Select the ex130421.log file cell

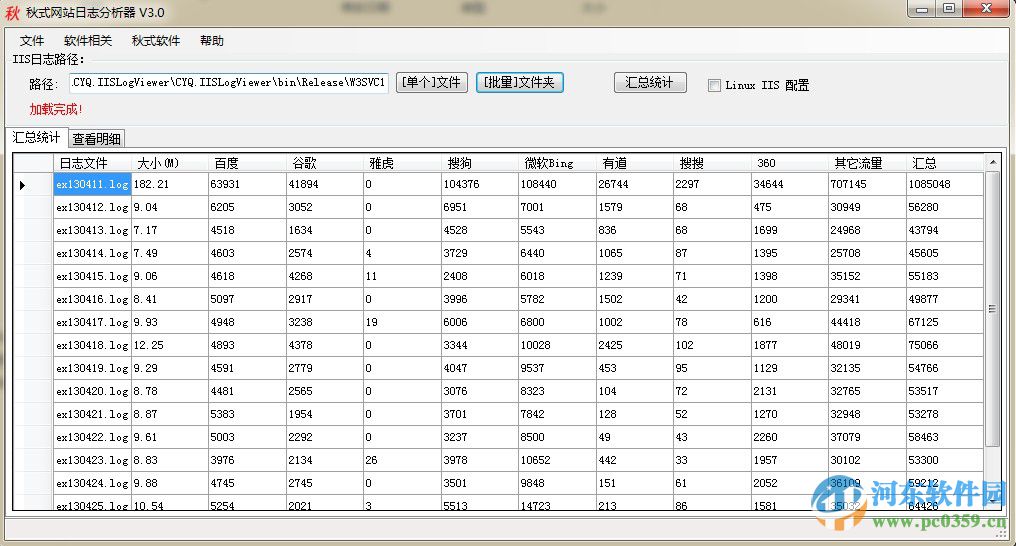pos(93,415)
